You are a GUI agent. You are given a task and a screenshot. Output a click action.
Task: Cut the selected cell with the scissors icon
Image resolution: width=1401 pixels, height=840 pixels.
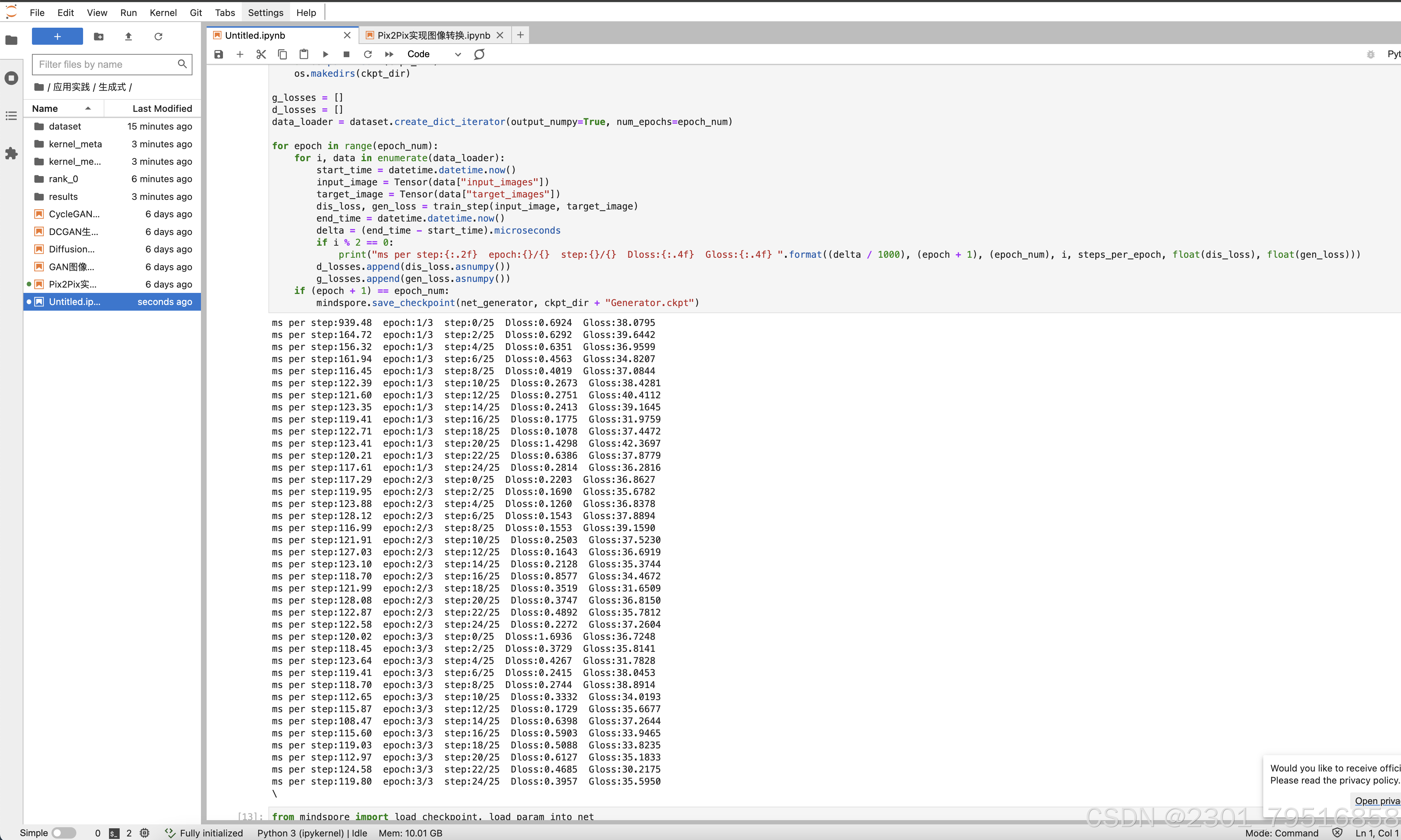[261, 54]
